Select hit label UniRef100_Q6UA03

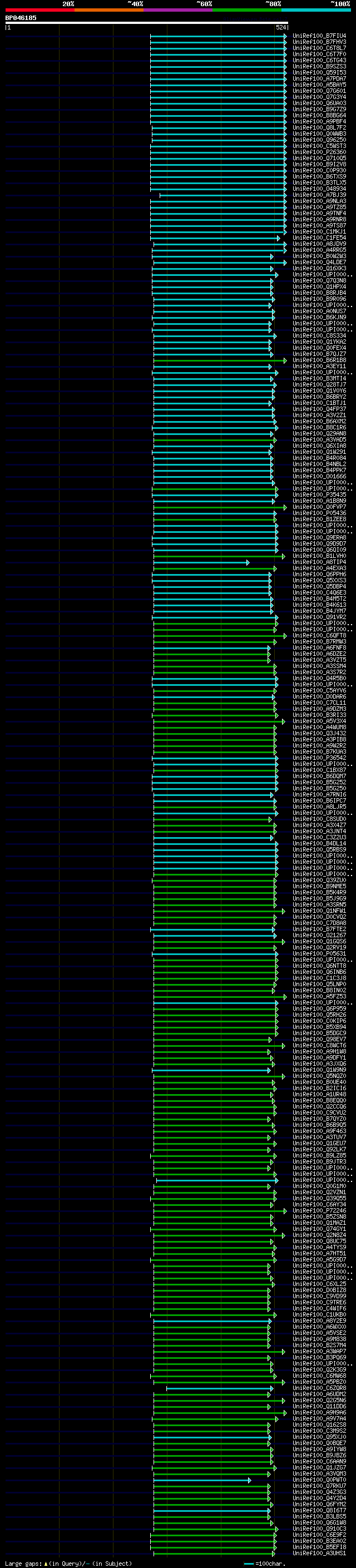(x=319, y=103)
